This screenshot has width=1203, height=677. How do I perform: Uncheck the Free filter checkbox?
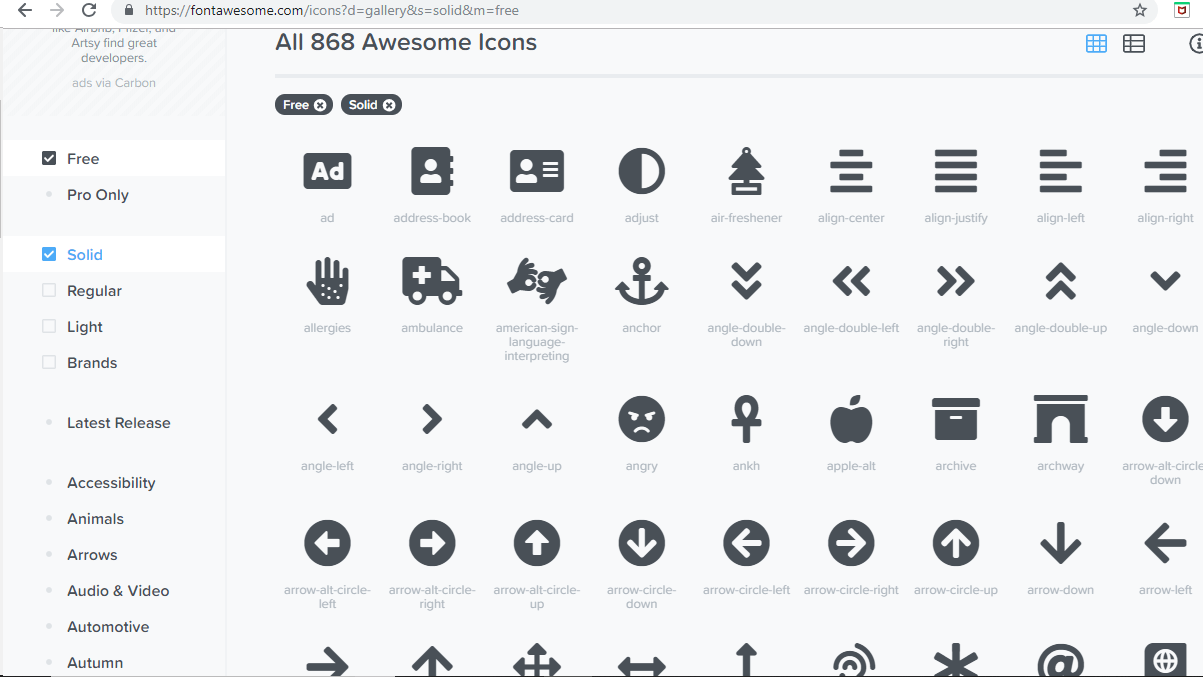click(x=49, y=157)
